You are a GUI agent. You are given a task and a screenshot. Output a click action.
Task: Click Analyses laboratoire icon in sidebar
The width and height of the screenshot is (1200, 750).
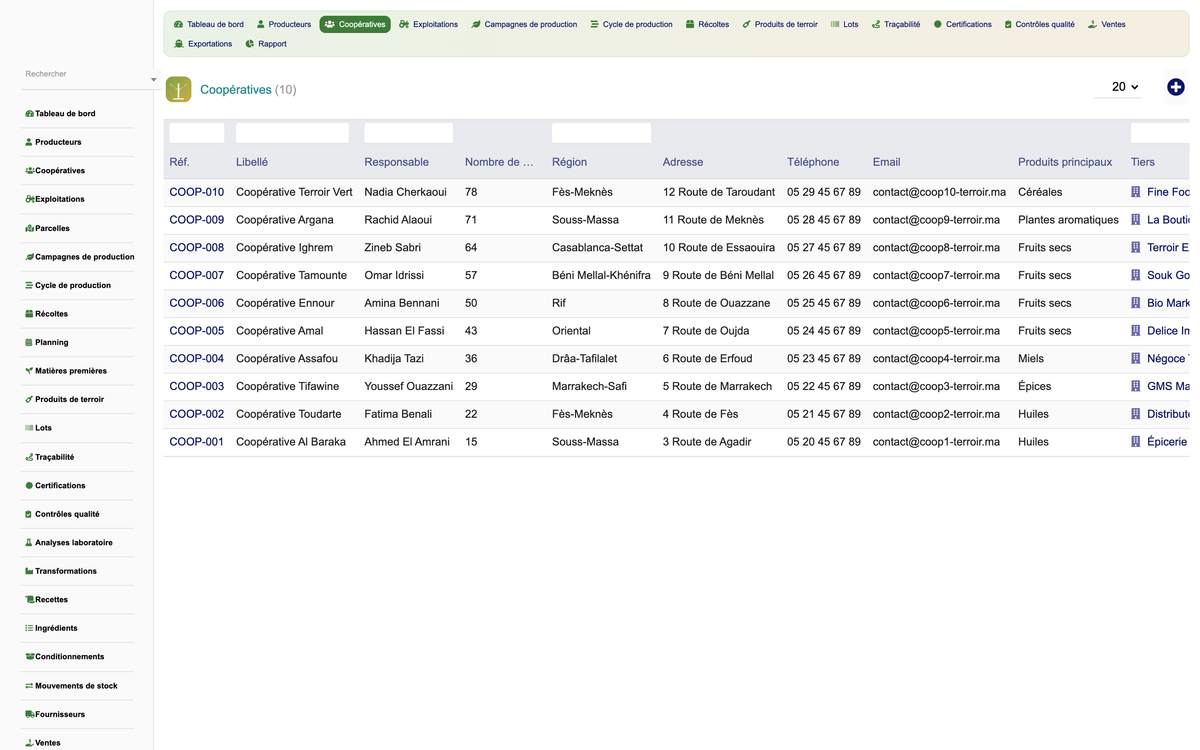point(29,542)
